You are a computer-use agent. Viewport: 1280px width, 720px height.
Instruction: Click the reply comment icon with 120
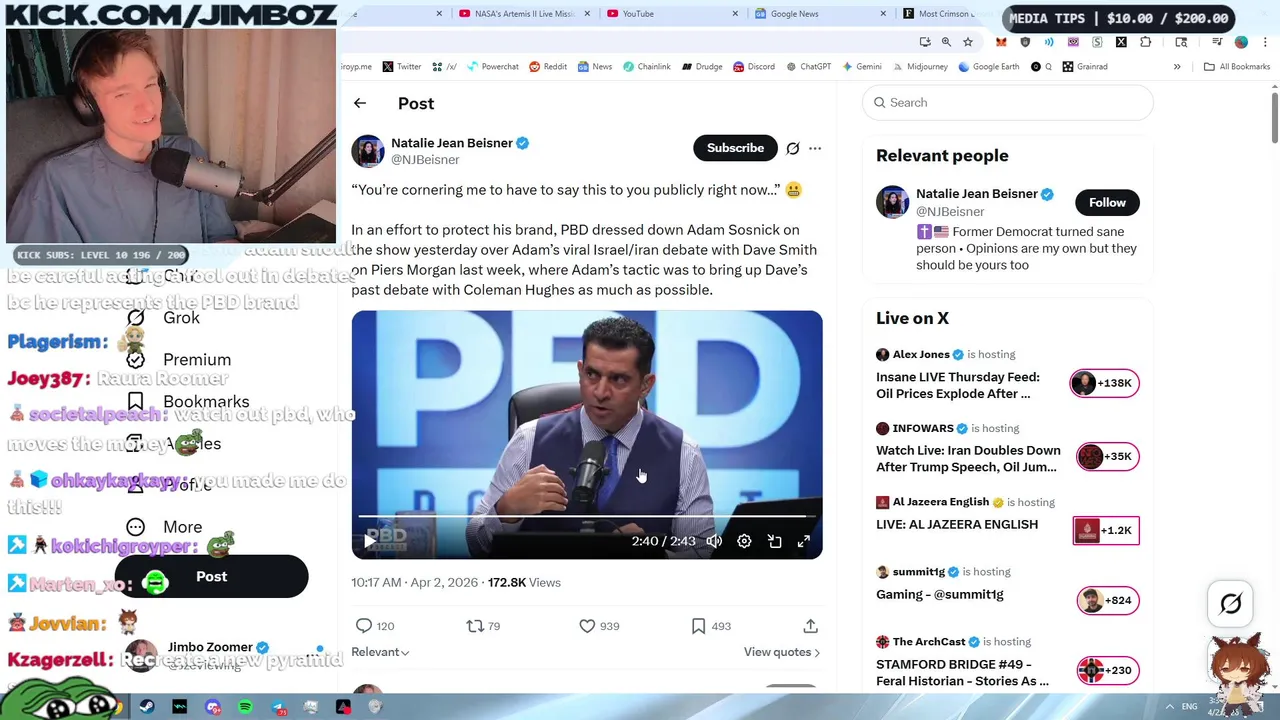pos(364,626)
